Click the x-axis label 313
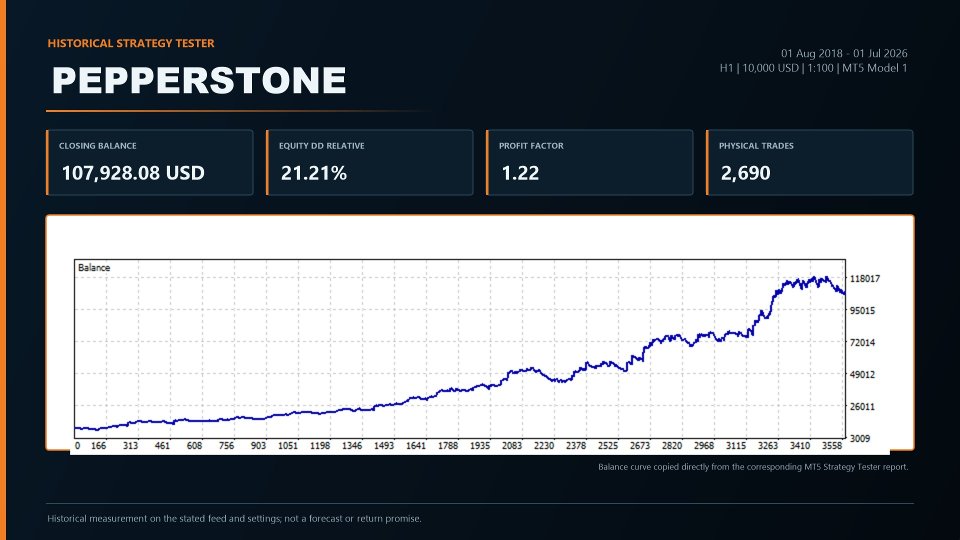The width and height of the screenshot is (960, 540). pos(130,446)
